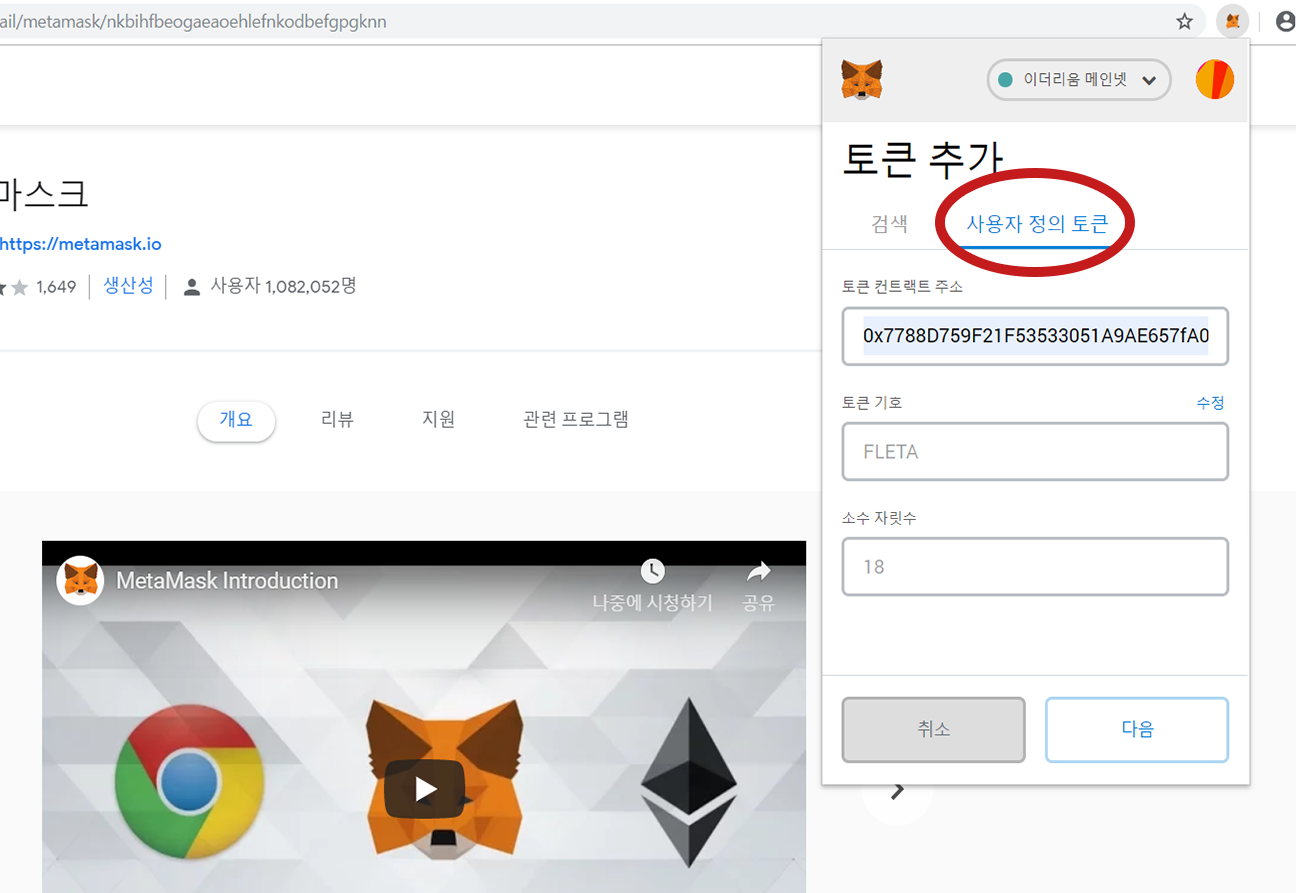Click inside the 토큰 컨트랙트 주소 field
The image size is (1296, 893).
1035,336
